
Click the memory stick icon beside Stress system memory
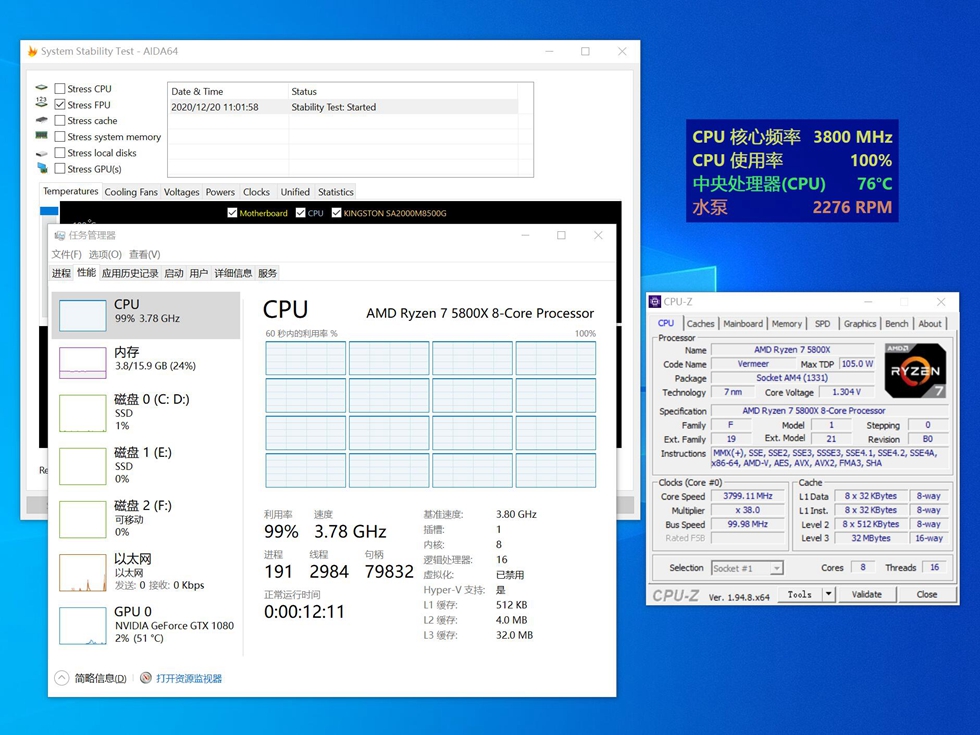point(42,136)
